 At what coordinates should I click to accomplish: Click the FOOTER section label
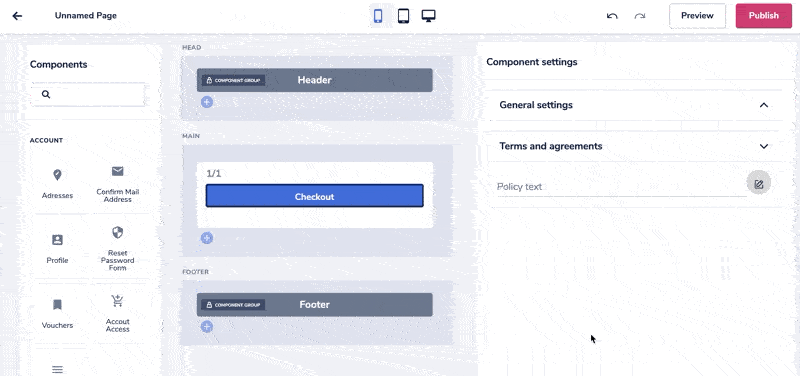pyautogui.click(x=195, y=272)
